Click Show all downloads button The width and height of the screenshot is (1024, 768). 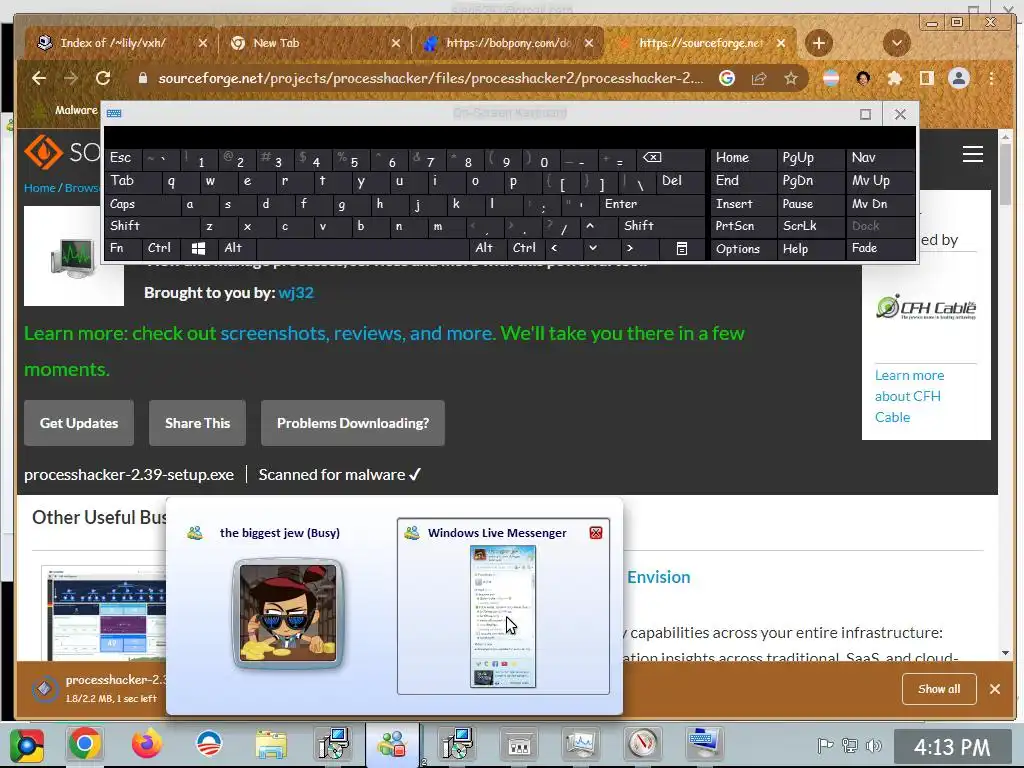click(939, 689)
